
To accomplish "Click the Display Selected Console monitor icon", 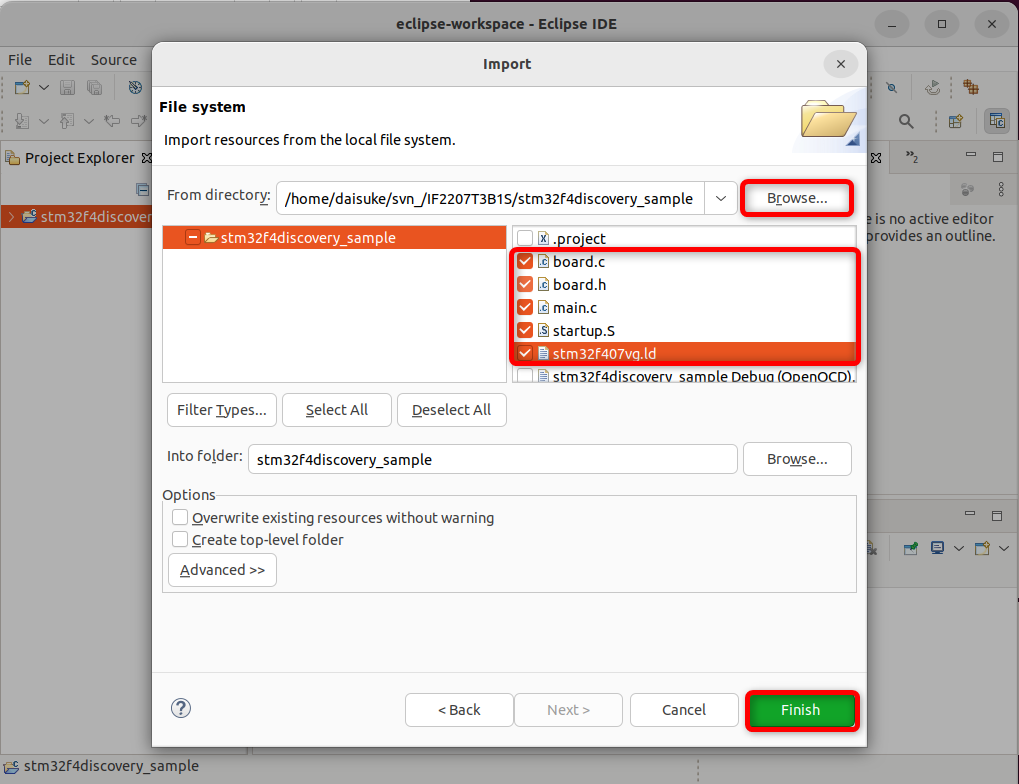I will click(937, 548).
